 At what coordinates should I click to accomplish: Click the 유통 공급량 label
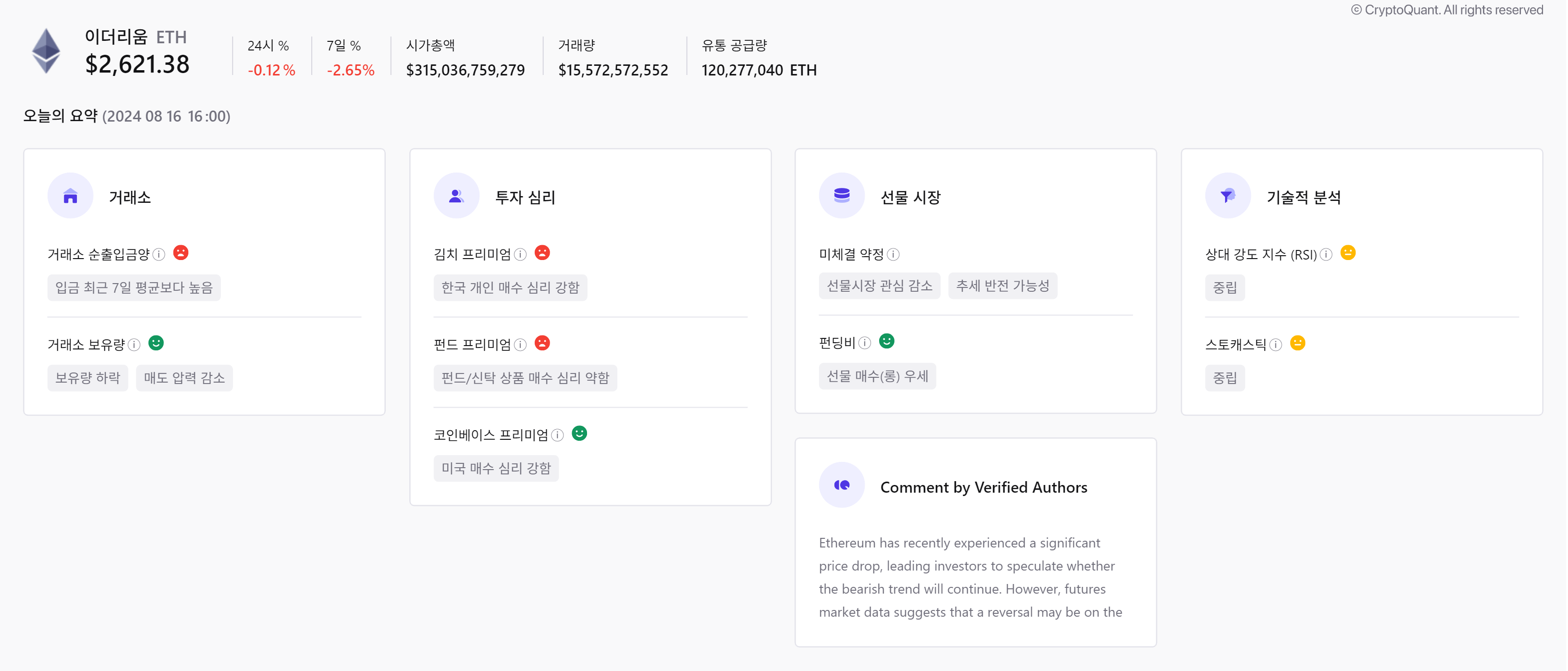pos(734,45)
